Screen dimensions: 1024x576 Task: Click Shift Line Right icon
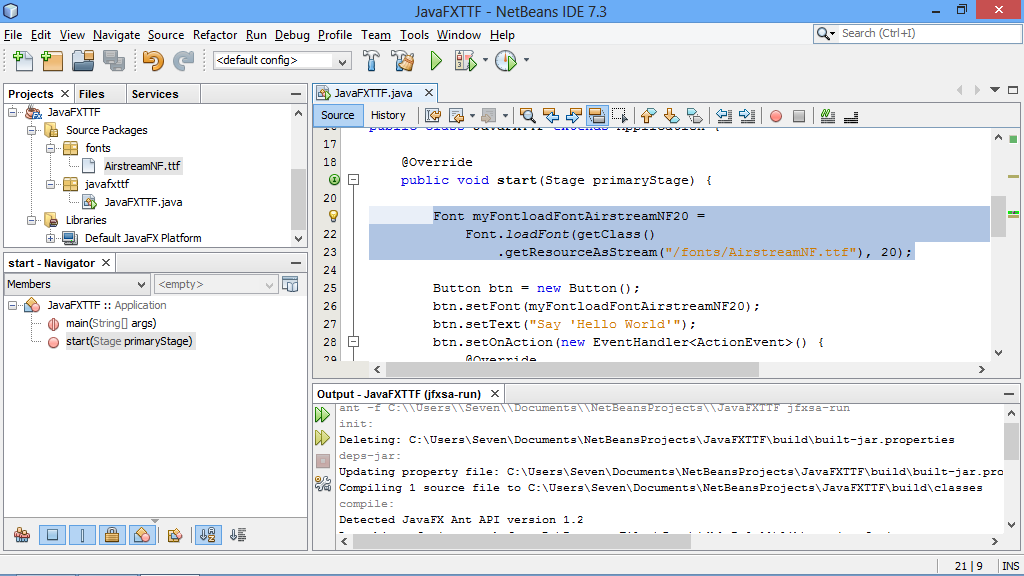746,116
